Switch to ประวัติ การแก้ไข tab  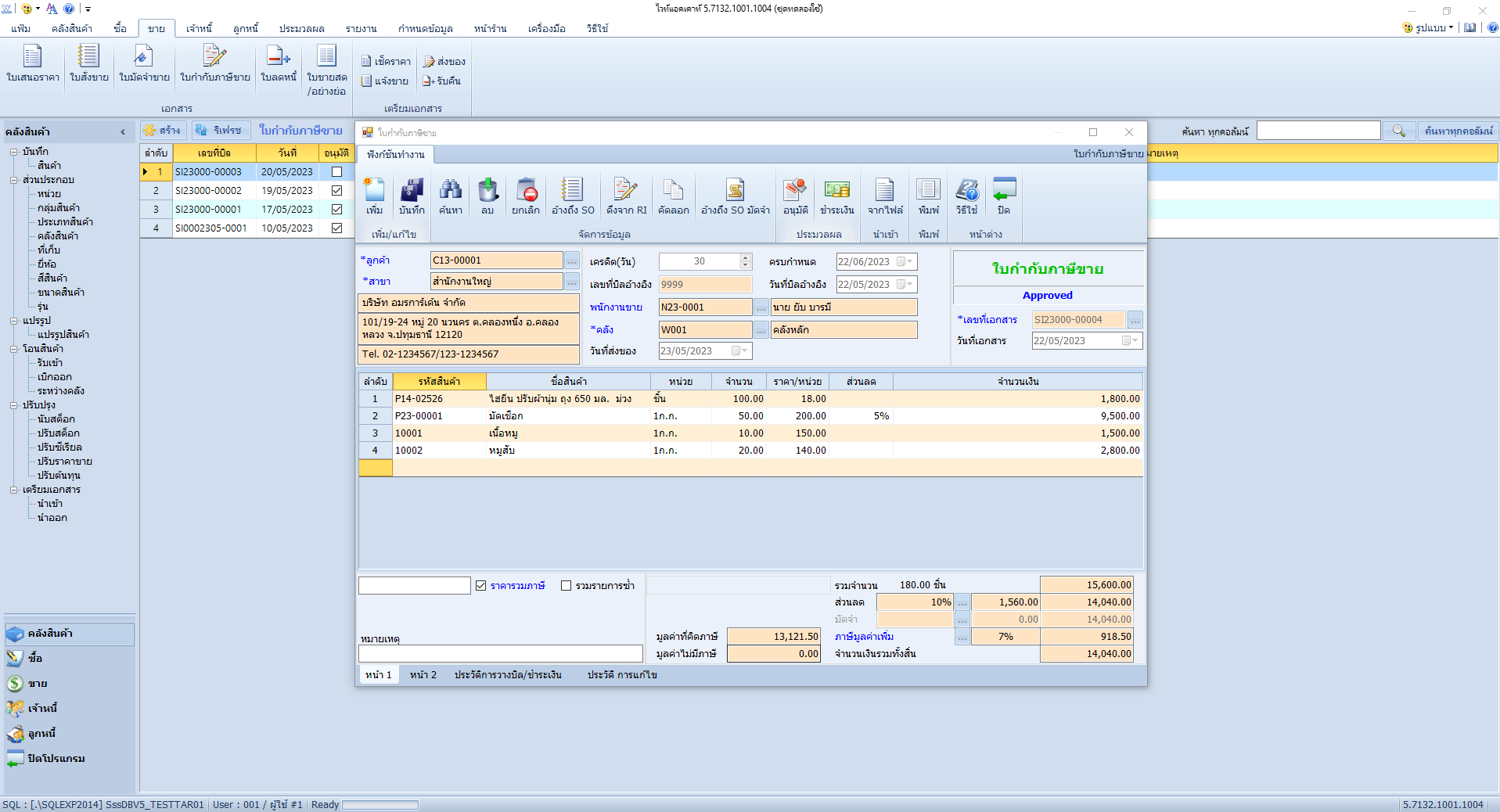point(622,674)
